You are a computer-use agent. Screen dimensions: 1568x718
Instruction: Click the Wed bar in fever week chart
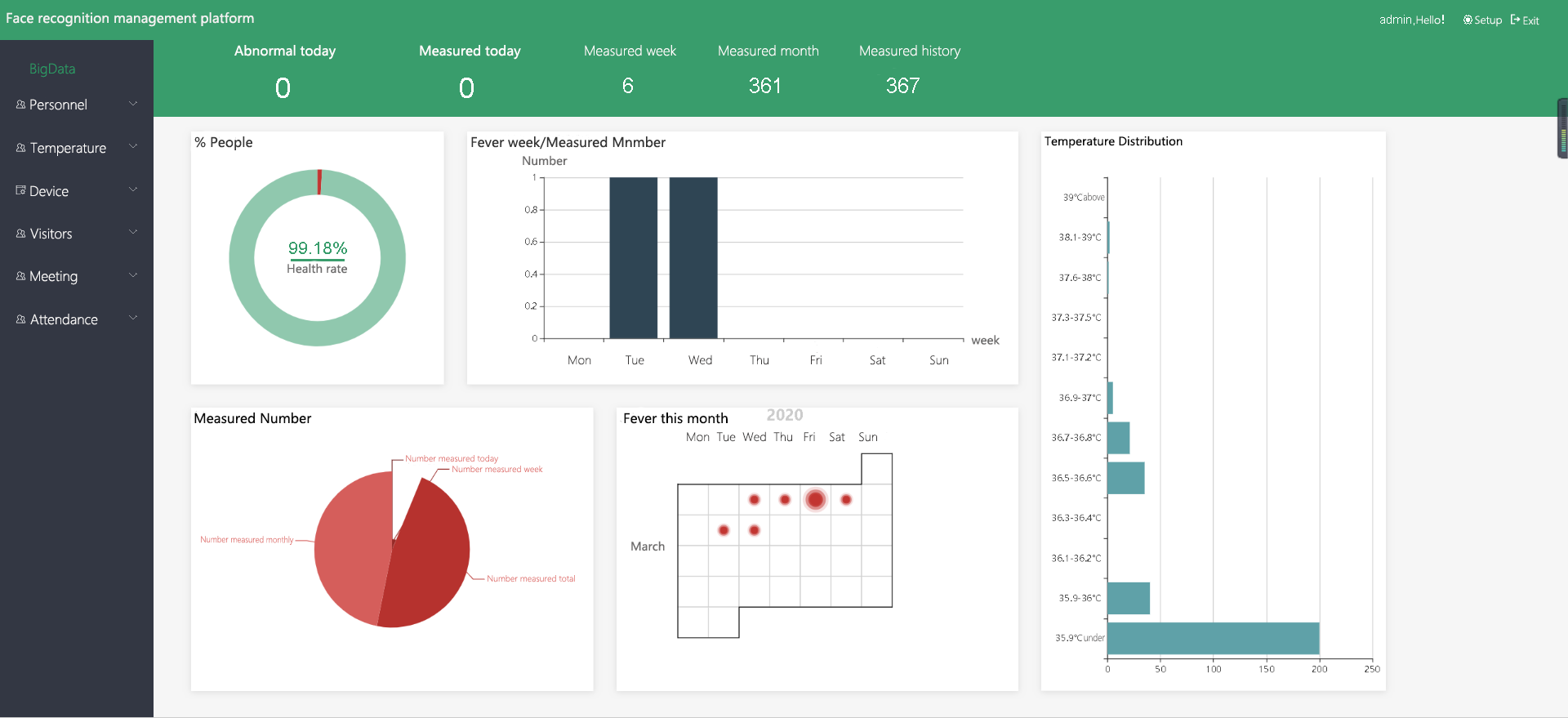[x=693, y=257]
